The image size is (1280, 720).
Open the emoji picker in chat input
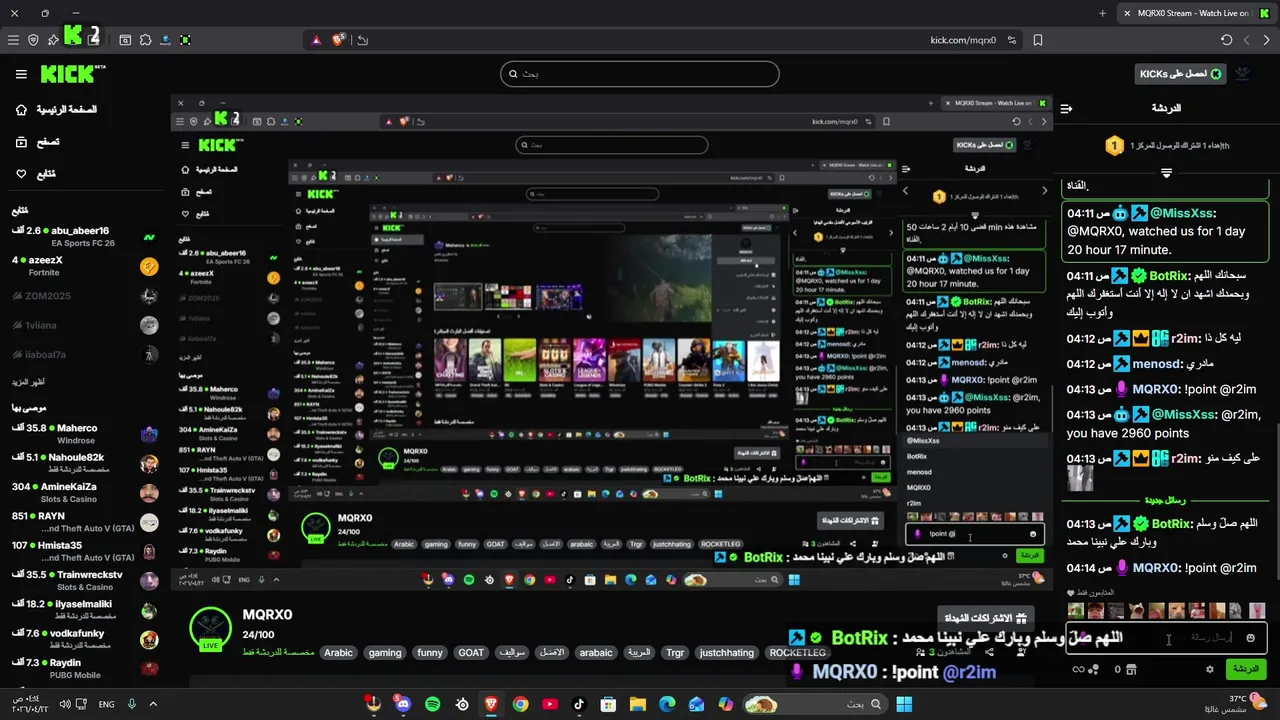tap(1250, 638)
